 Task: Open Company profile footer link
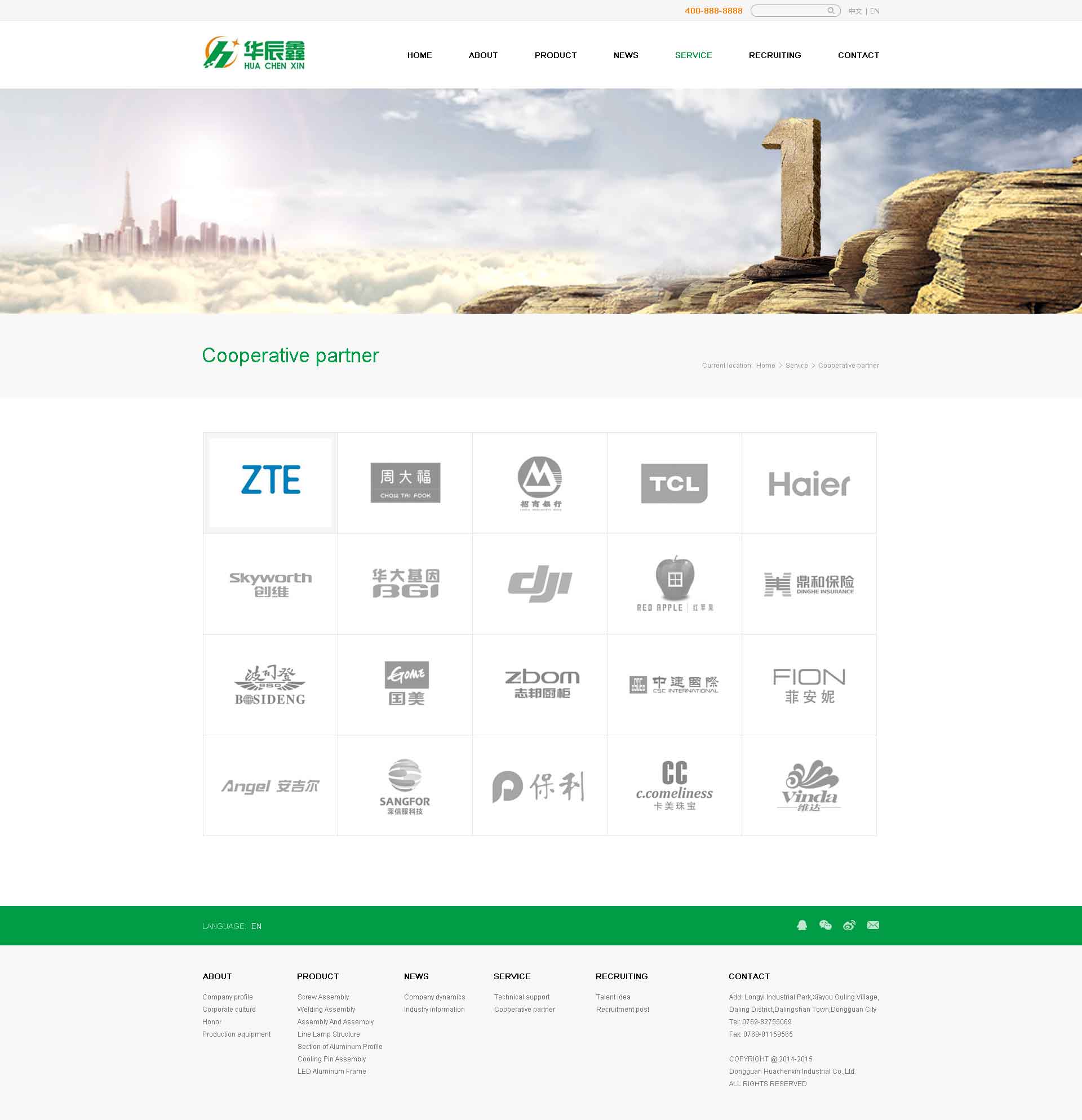[228, 997]
